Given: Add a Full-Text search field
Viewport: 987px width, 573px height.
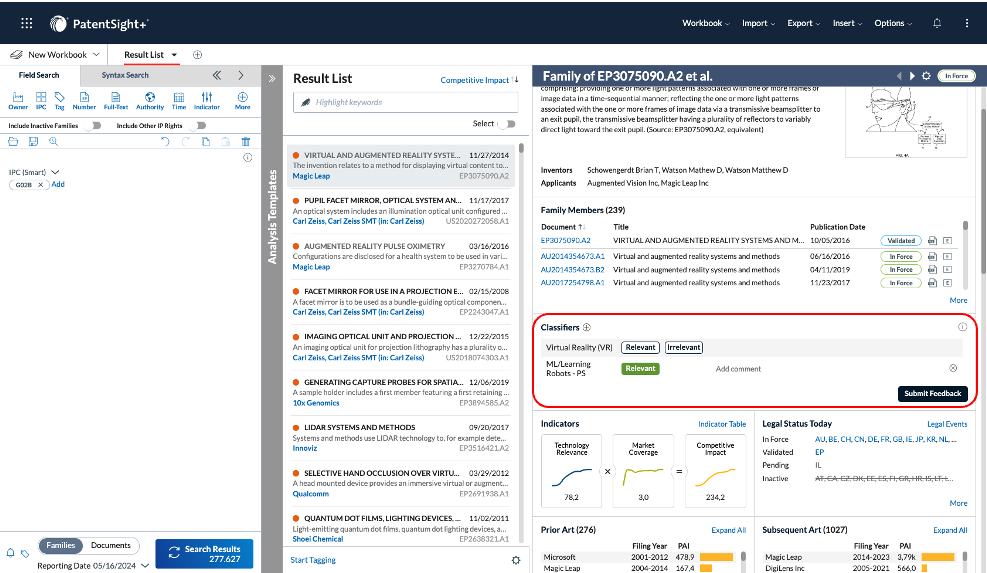Looking at the screenshot, I should (x=116, y=101).
